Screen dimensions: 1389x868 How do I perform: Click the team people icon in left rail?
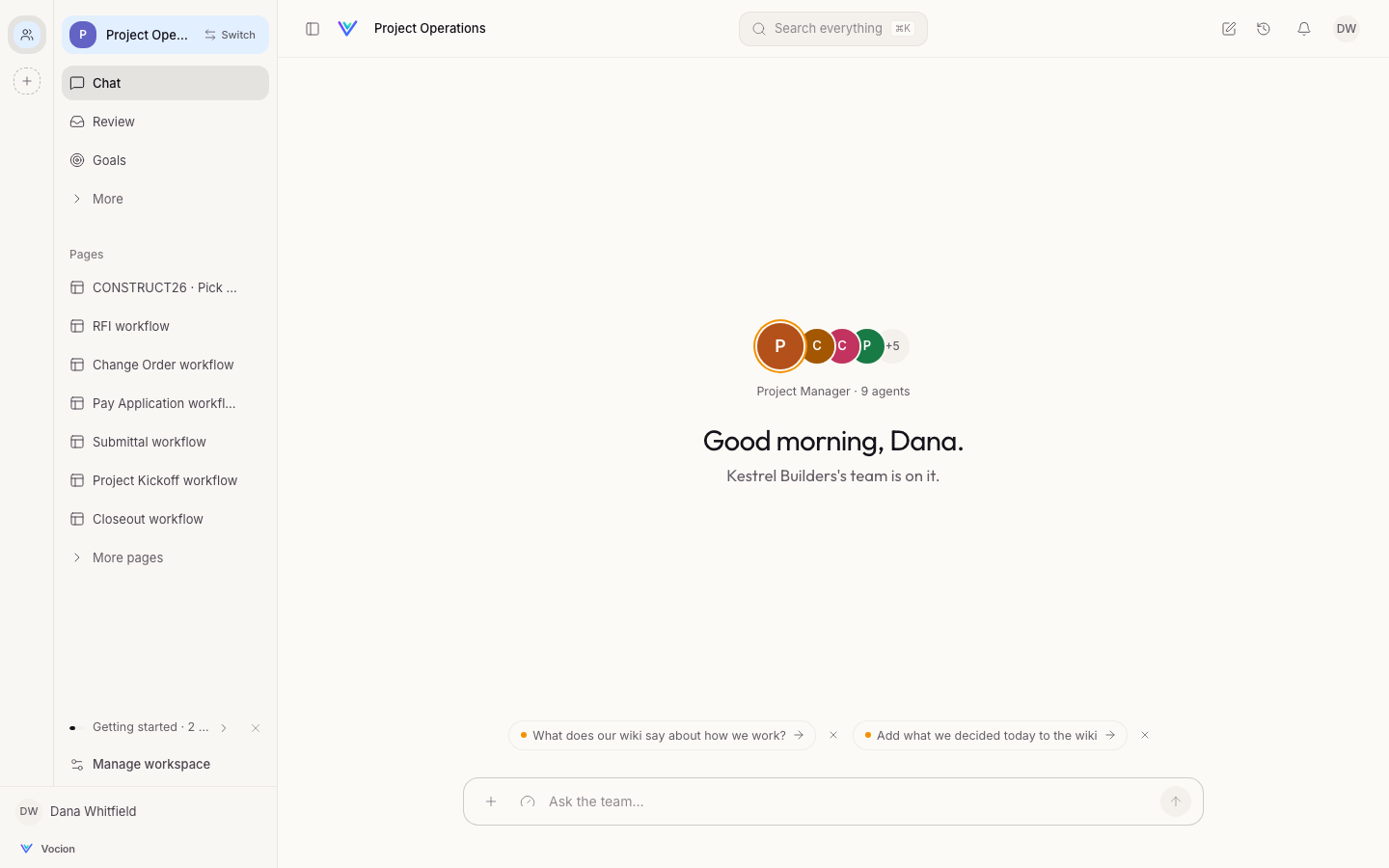pos(27,35)
